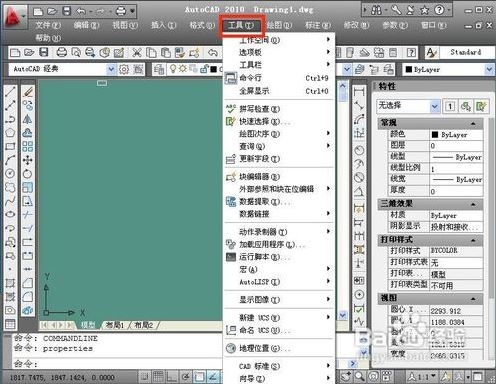Open the Quick Access toolbar customize arrow

pos(132,11)
